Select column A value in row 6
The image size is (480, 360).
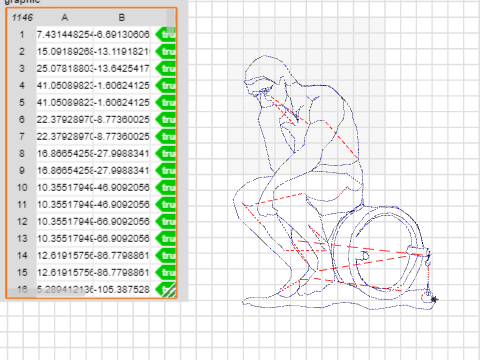click(x=65, y=119)
